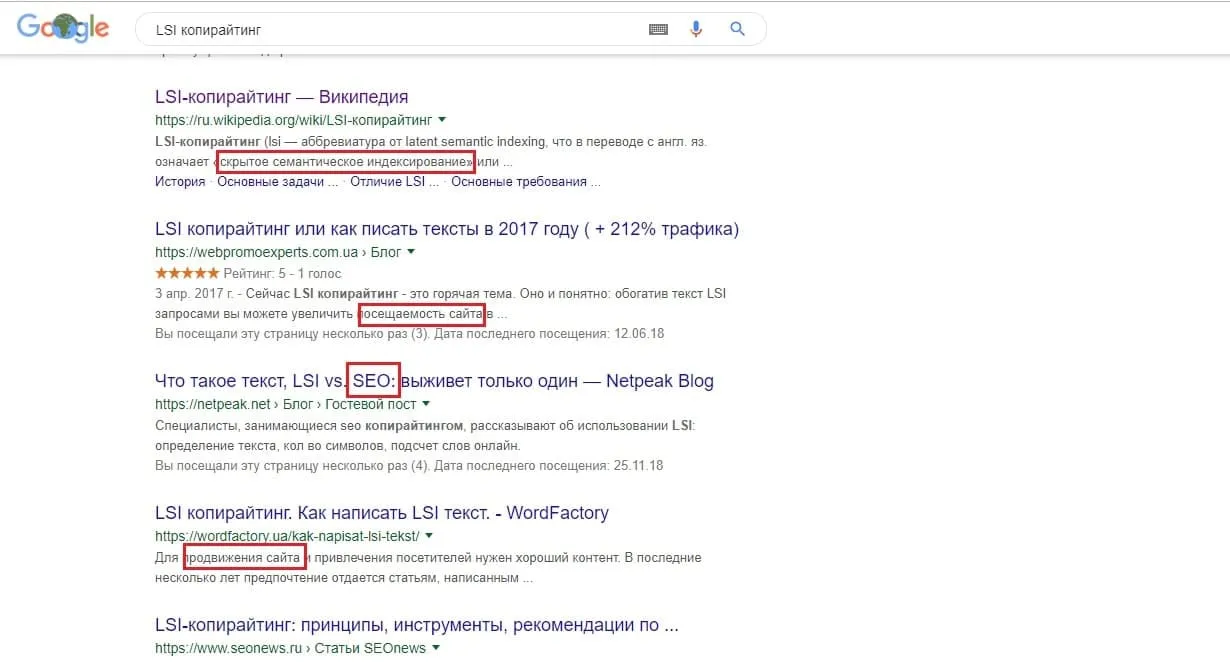The image size is (1230, 666).
Task: Open the 'История' sitelink
Action: pos(180,182)
